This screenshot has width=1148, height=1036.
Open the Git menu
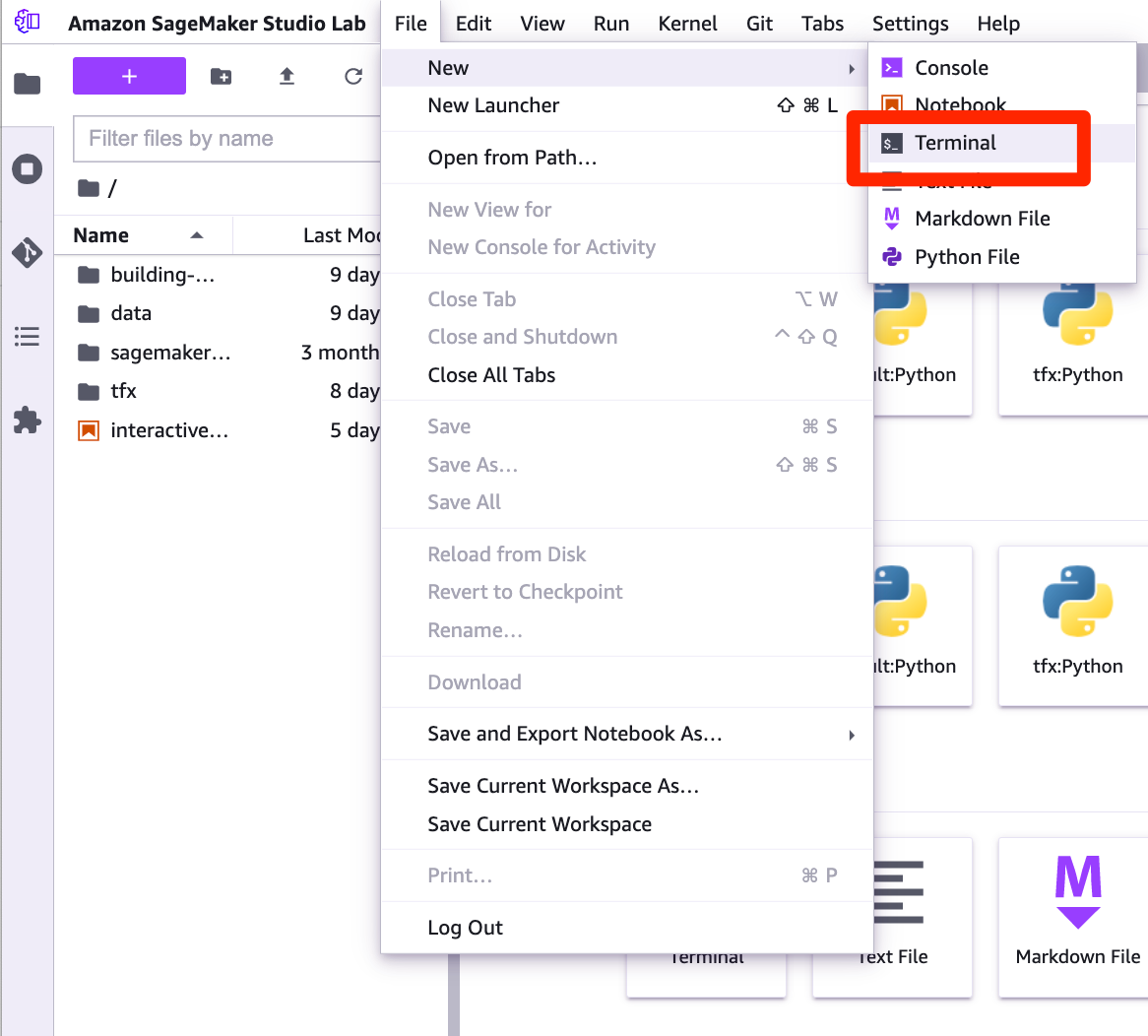pos(759,24)
